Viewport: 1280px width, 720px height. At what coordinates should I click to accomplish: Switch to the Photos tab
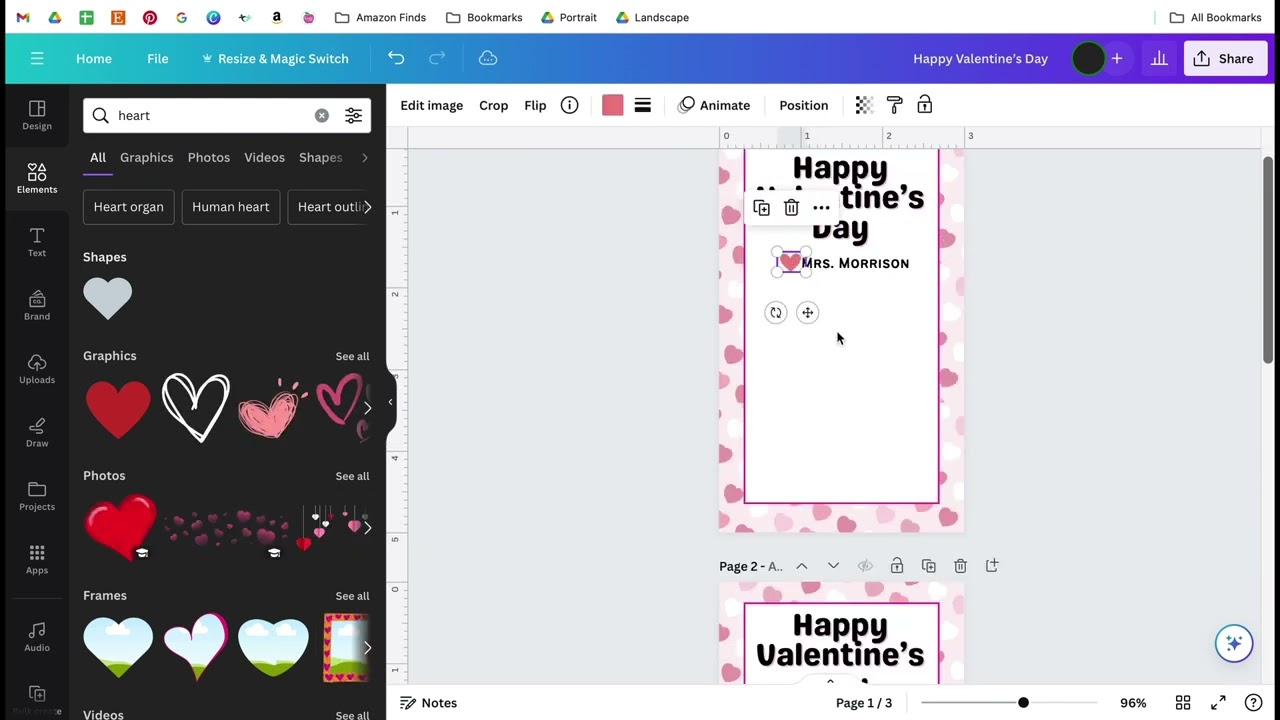pyautogui.click(x=209, y=157)
